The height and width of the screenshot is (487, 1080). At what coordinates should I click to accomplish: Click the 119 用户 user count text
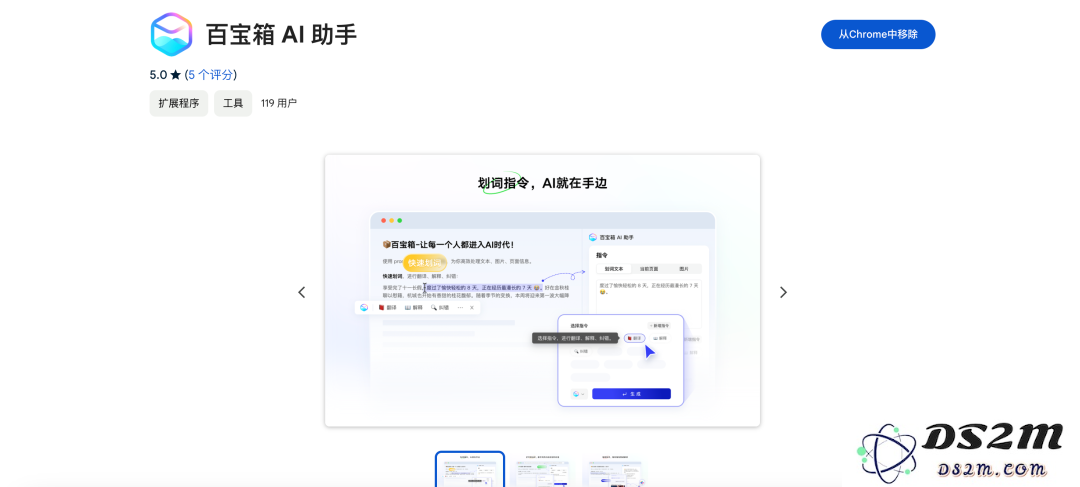coord(279,103)
